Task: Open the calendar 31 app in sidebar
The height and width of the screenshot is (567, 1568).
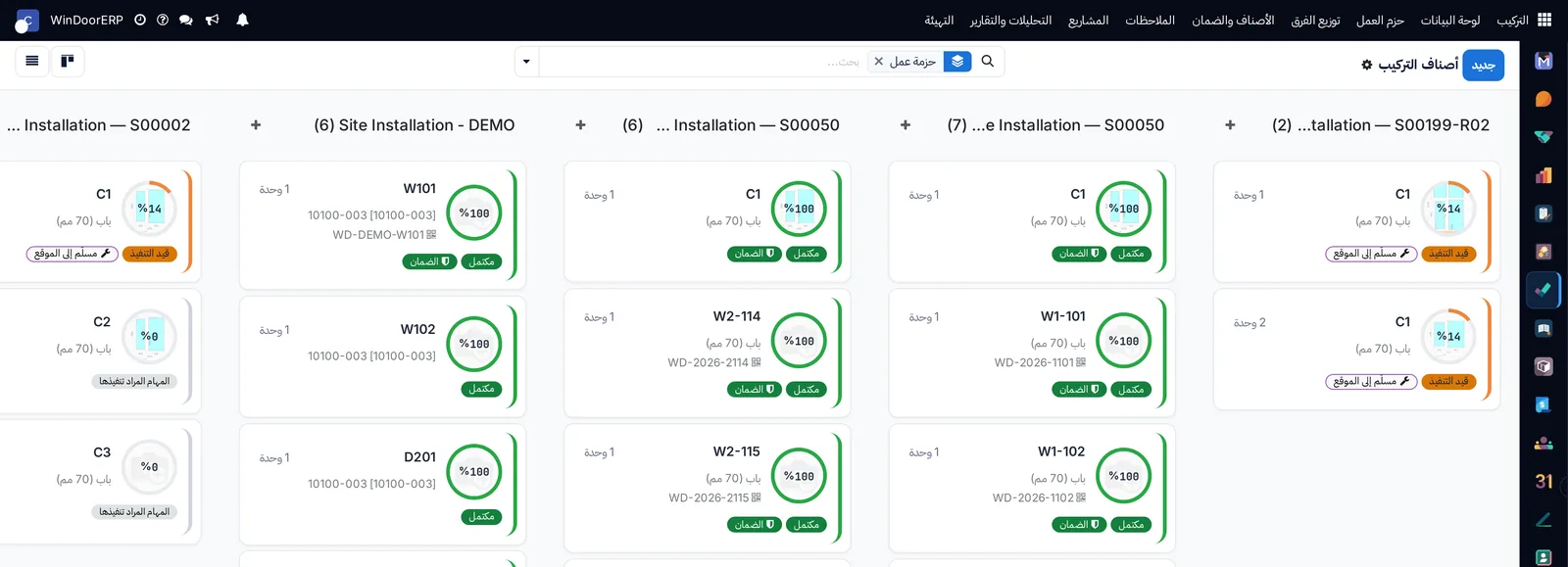Action: [1543, 481]
